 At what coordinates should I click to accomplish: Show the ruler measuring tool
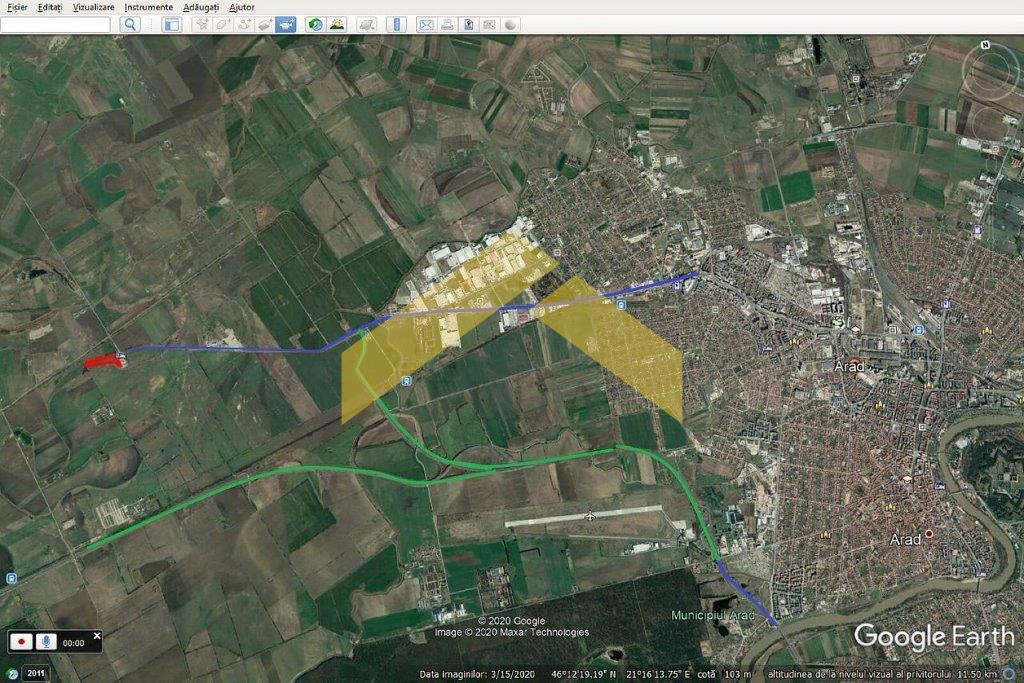click(x=396, y=24)
